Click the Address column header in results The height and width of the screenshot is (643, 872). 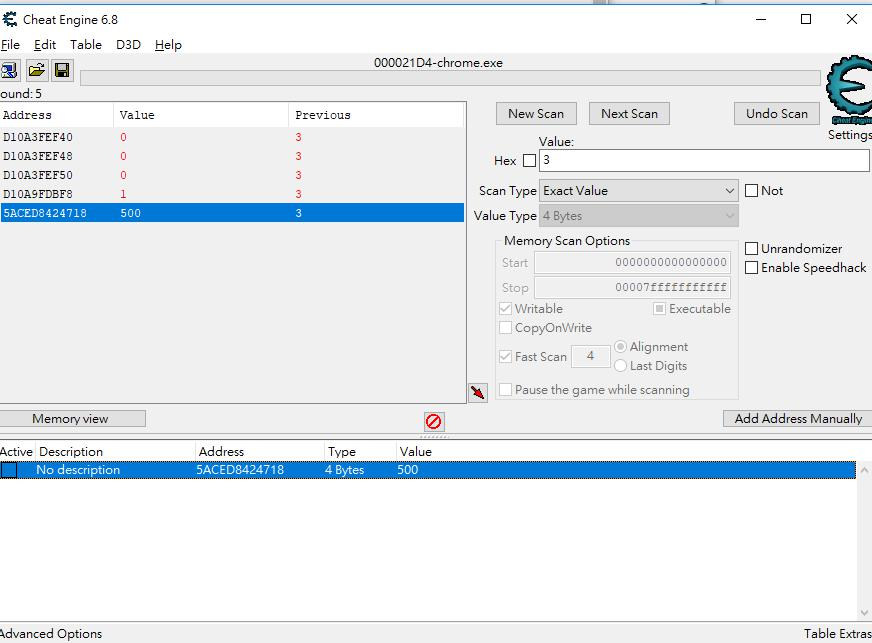pyautogui.click(x=57, y=115)
